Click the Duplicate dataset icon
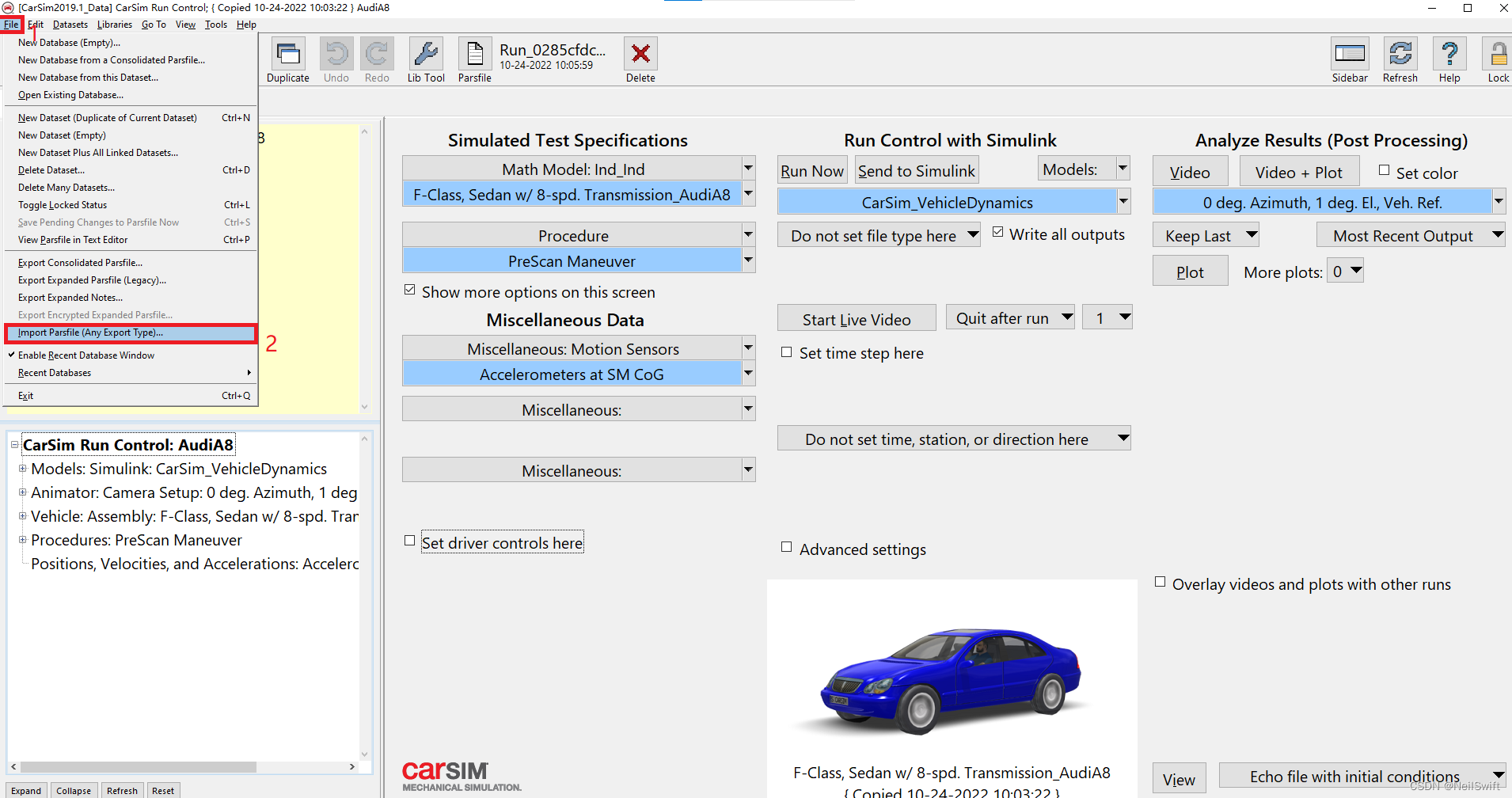Screen dimensions: 1512x798 click(x=288, y=54)
